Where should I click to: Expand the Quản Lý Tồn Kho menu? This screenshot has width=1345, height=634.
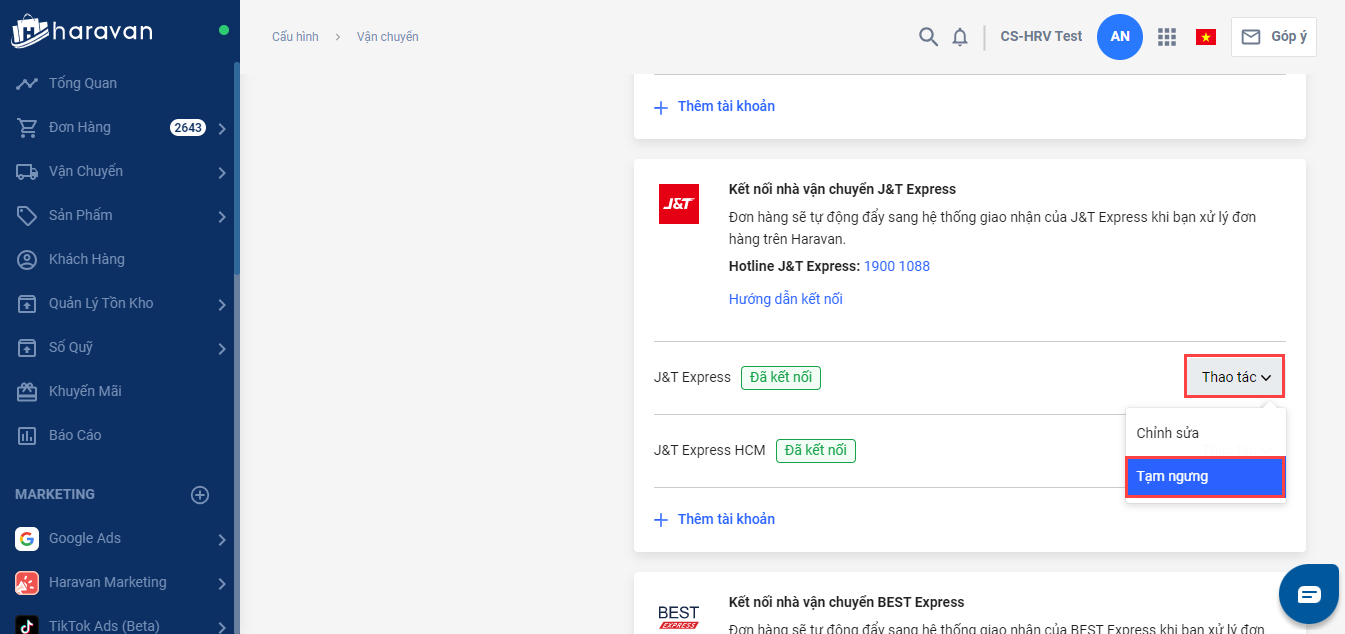pos(222,304)
